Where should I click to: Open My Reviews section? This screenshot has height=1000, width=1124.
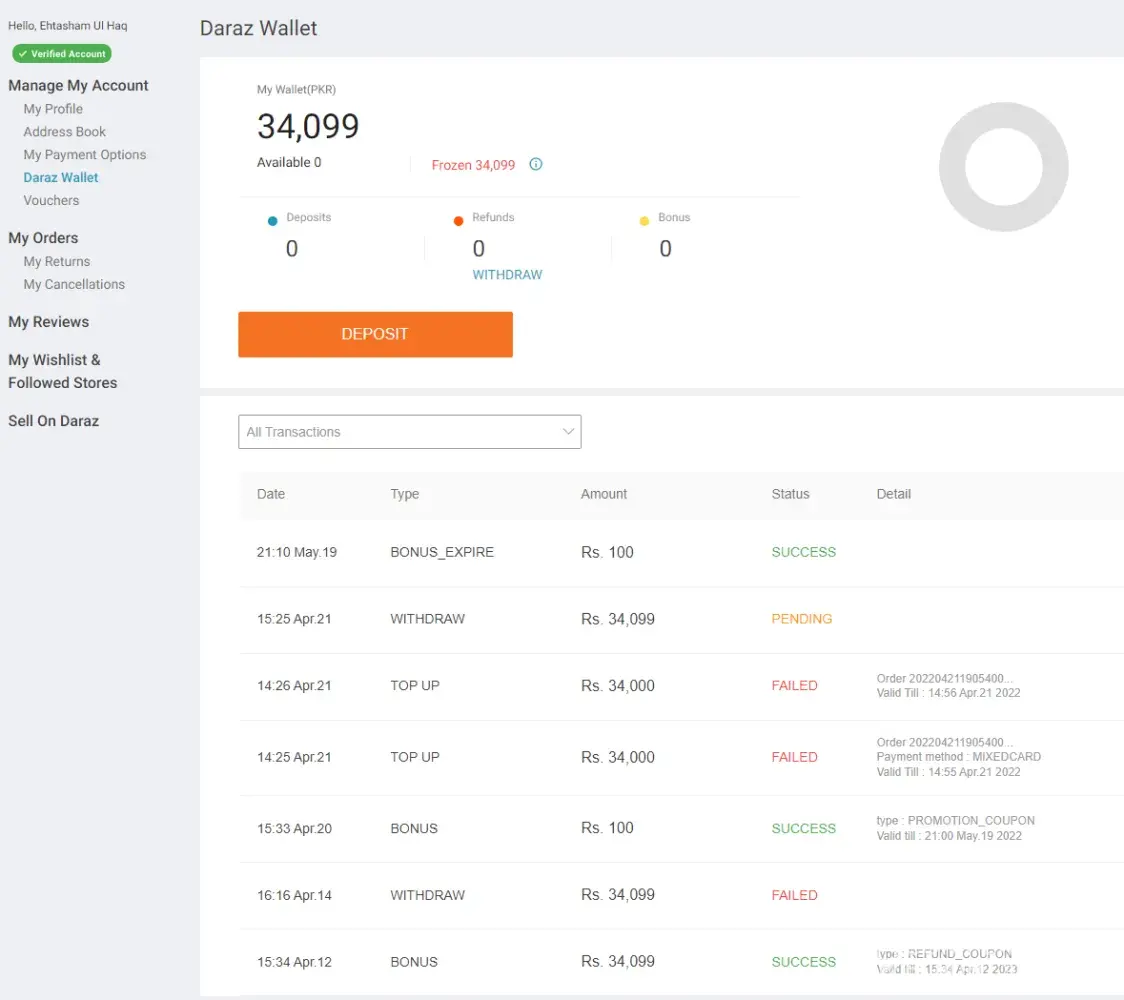48,322
